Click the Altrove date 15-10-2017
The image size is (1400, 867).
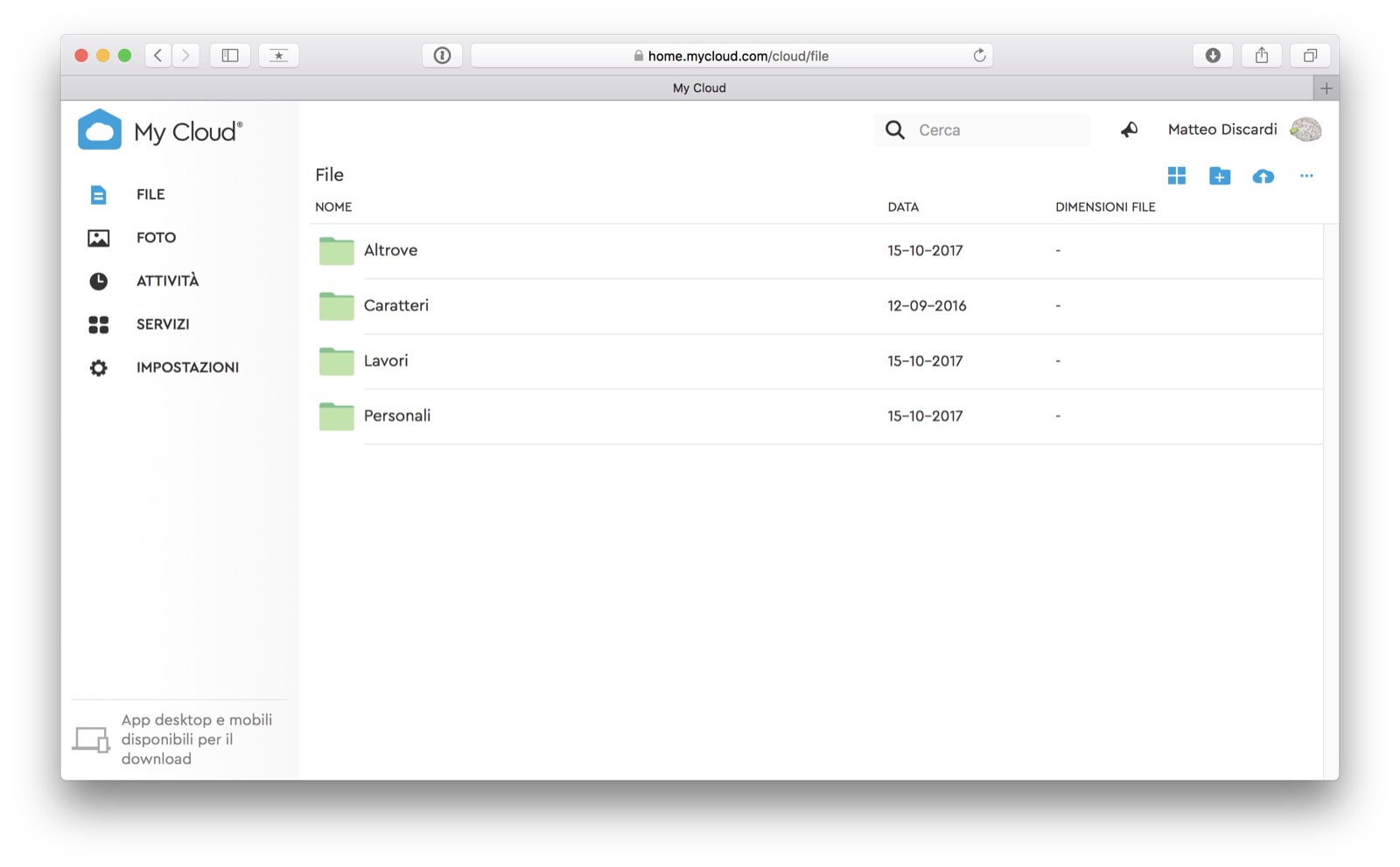[x=925, y=250]
